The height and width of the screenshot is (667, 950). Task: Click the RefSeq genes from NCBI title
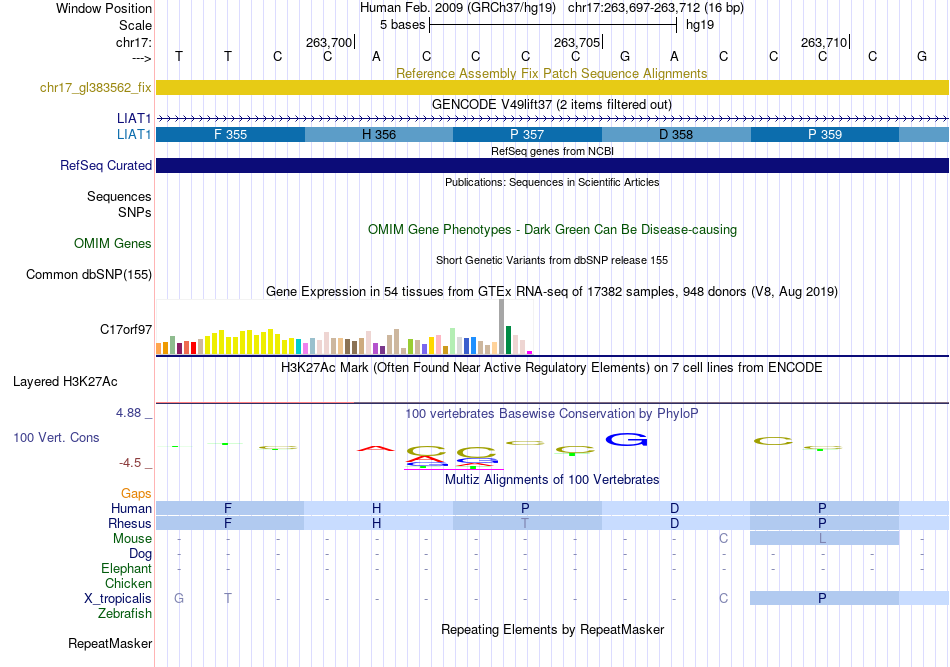coord(552,151)
